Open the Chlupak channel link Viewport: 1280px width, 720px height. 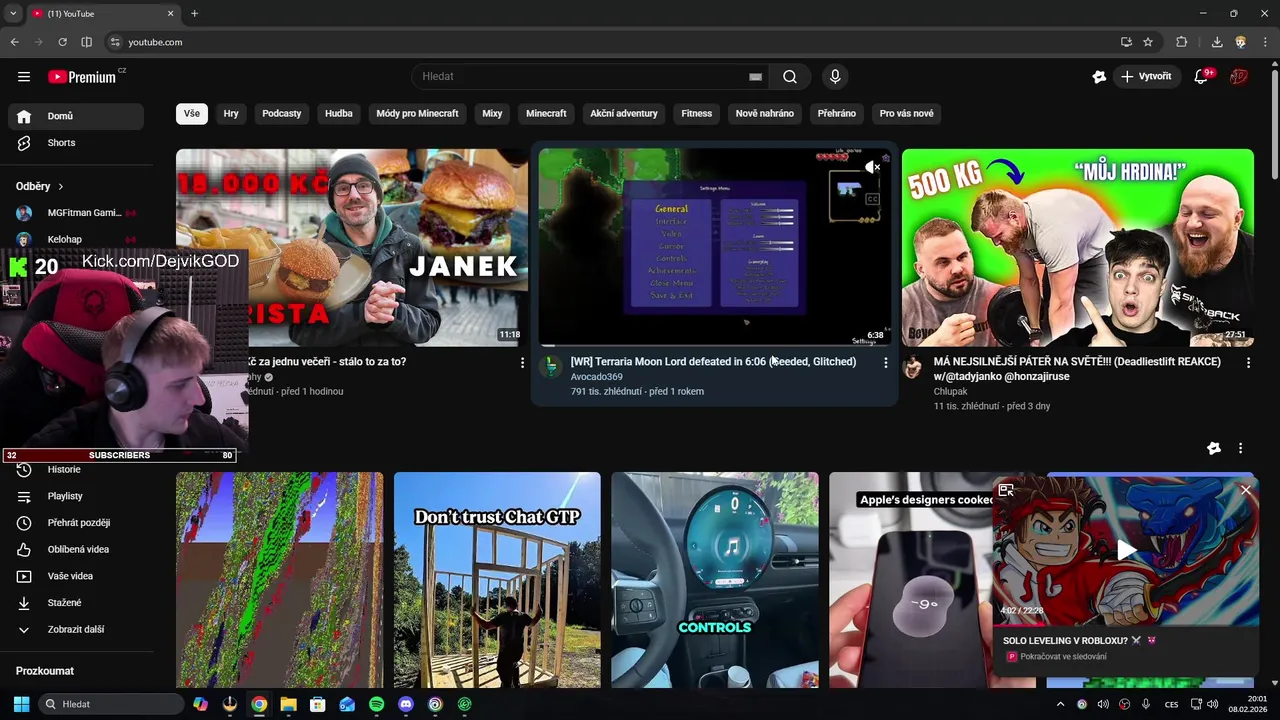tap(951, 392)
